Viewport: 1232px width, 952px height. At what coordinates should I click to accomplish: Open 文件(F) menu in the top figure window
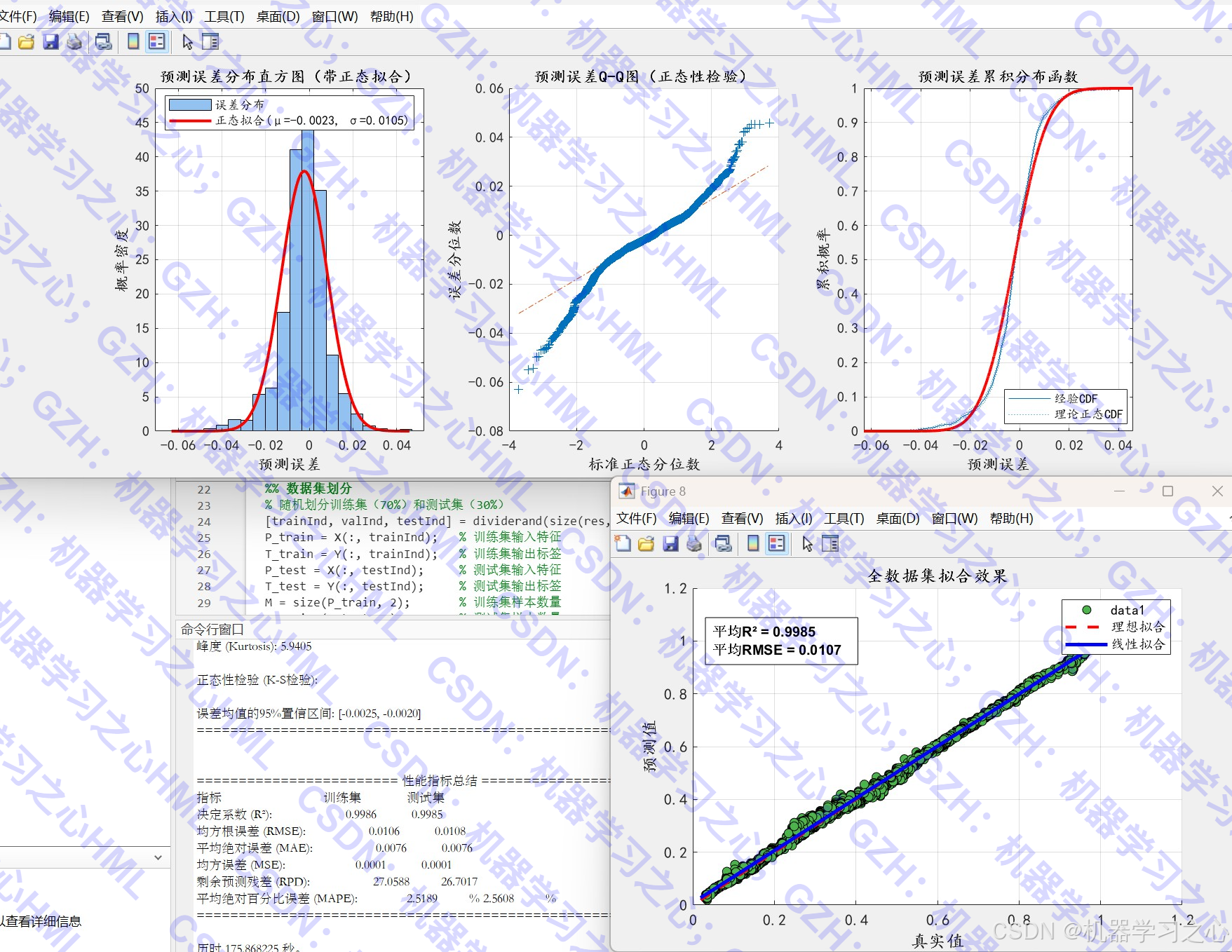coord(18,16)
